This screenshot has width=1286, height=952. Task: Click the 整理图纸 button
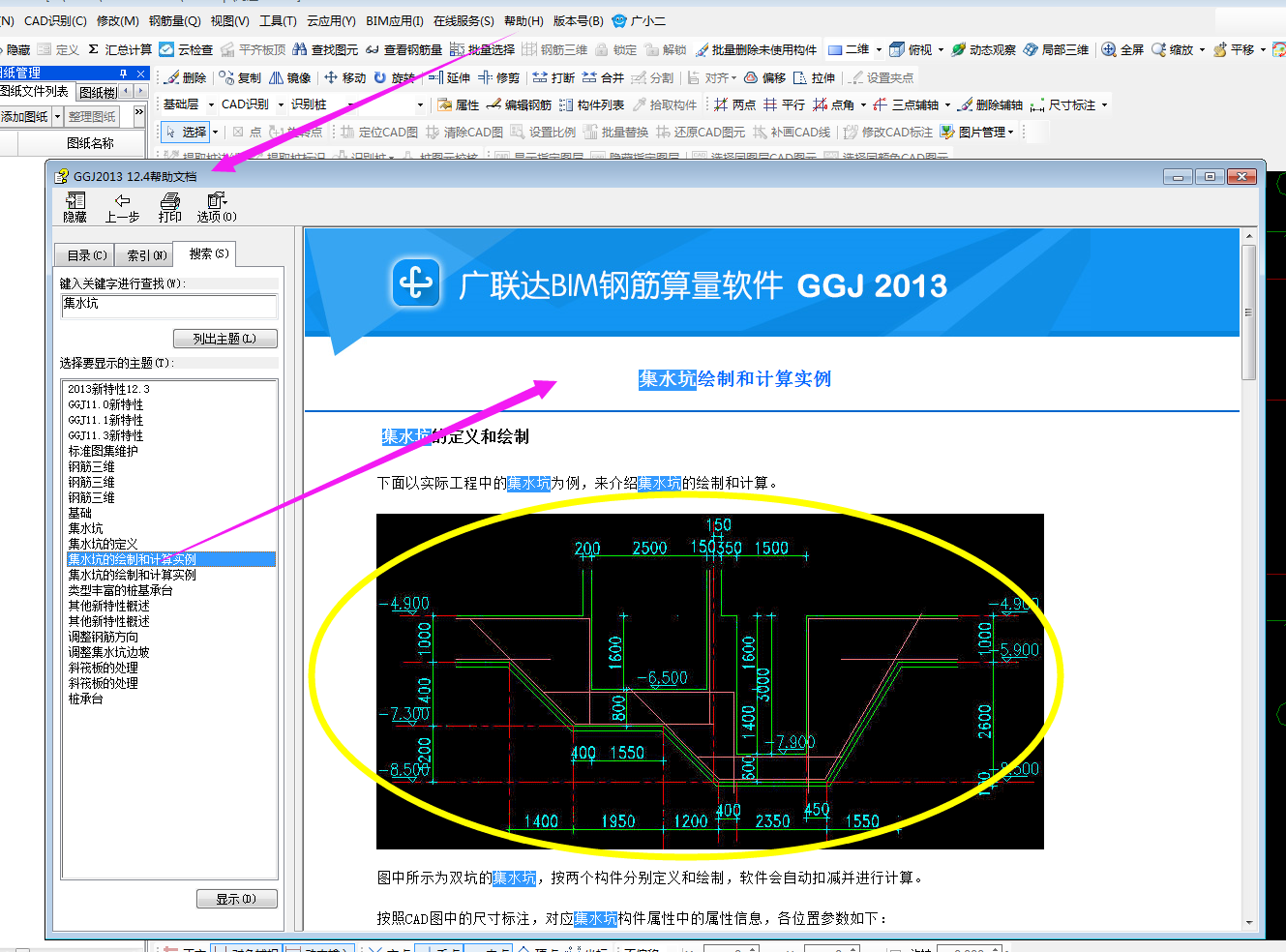(93, 116)
